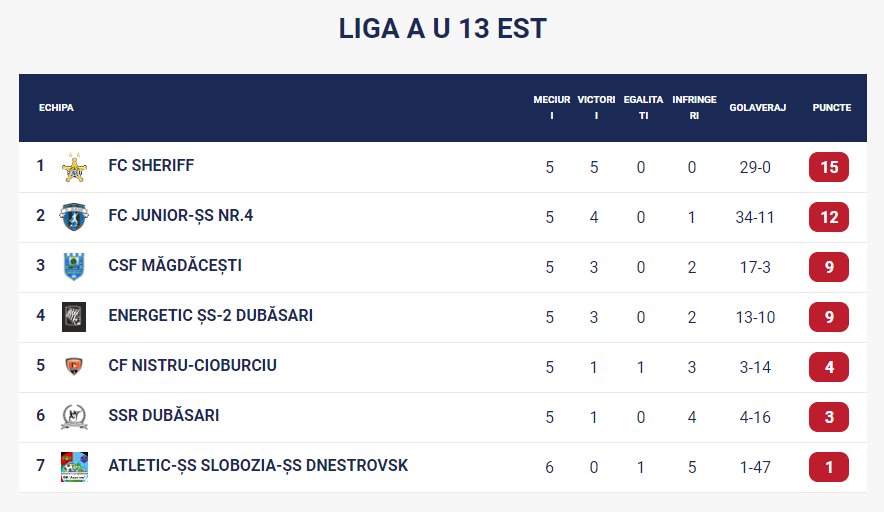Open the FC SHERIFF team page
Screen dimensions: 884x512
coord(151,166)
